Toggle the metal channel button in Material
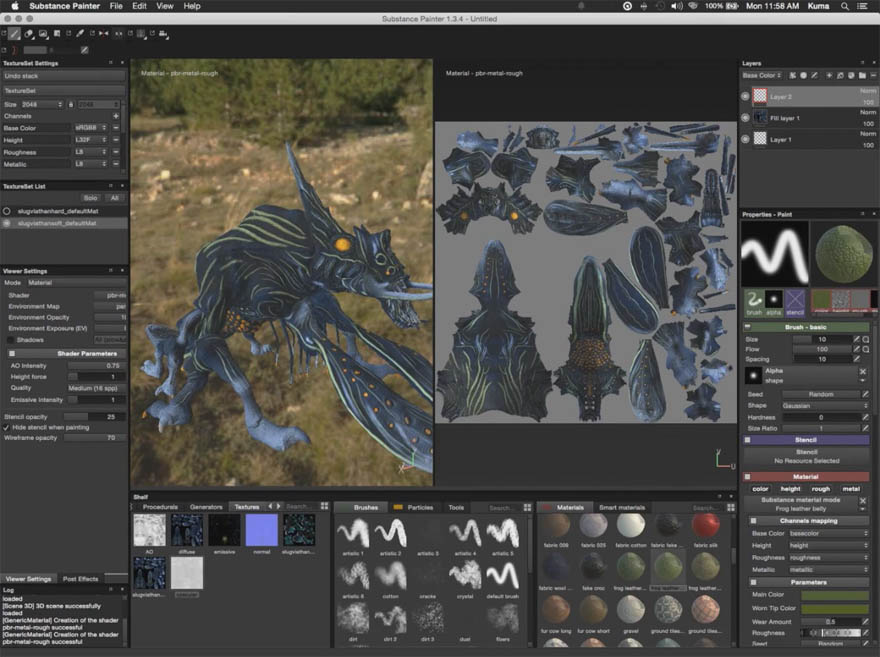This screenshot has width=880, height=657. coord(851,489)
